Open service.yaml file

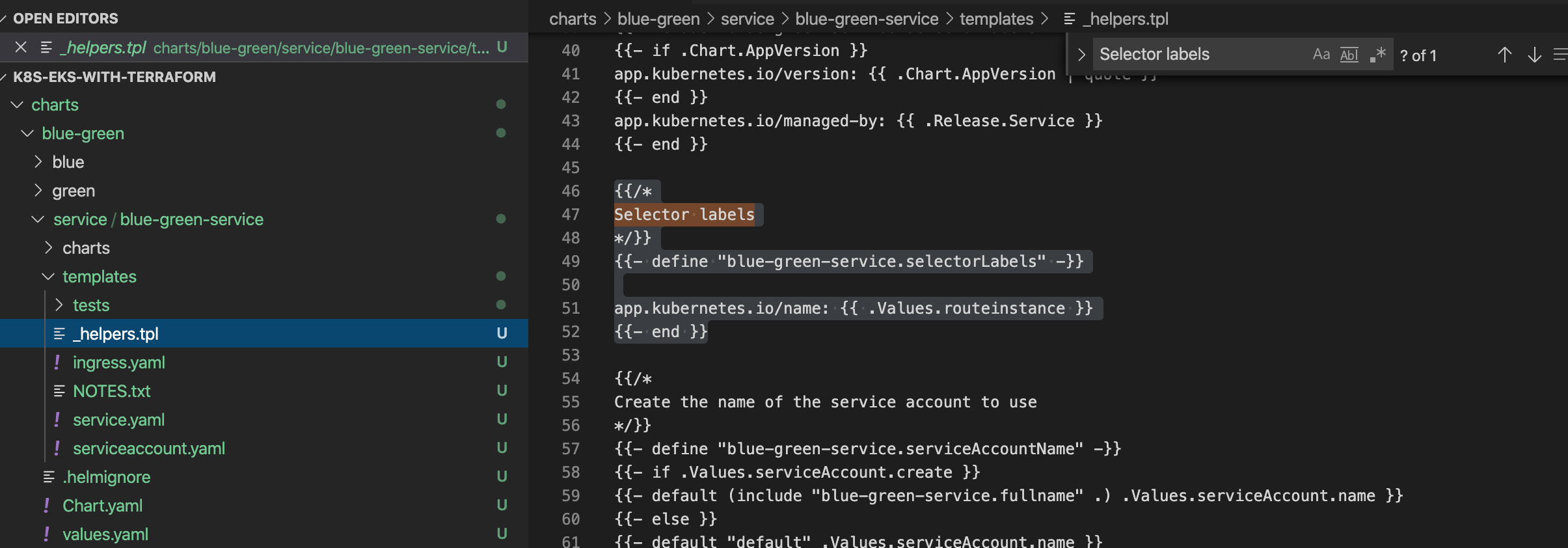click(118, 420)
